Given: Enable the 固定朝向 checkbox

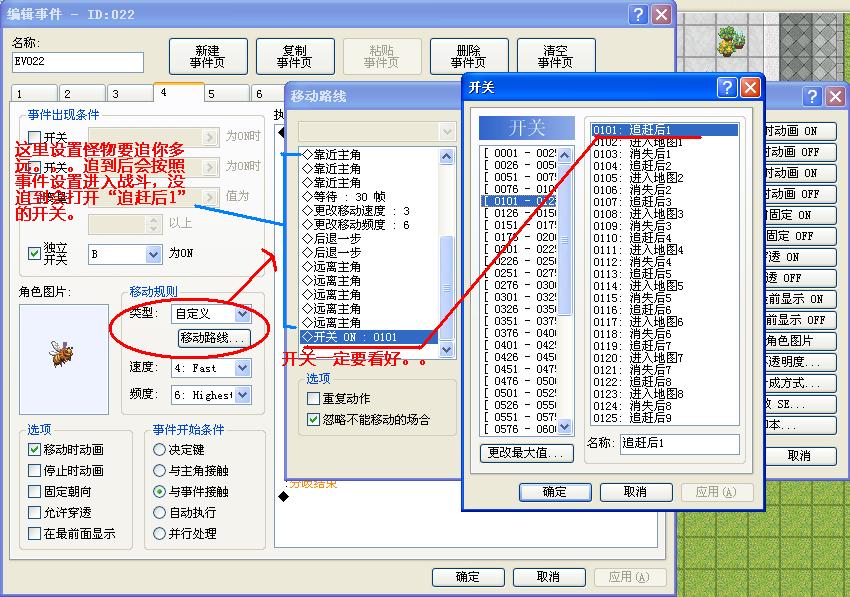Looking at the screenshot, I should coord(34,491).
